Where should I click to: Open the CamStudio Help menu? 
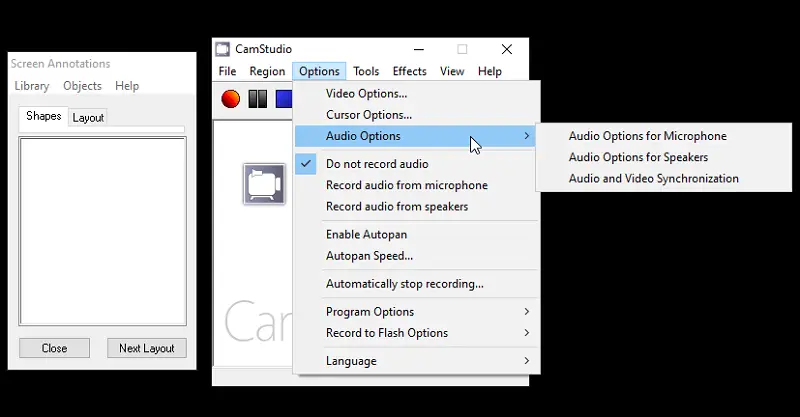tap(489, 71)
